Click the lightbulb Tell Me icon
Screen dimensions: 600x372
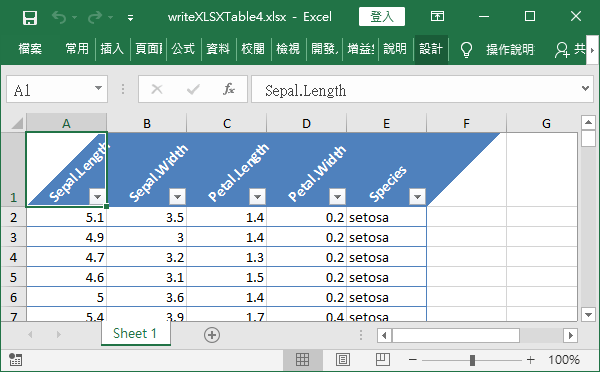pos(466,49)
